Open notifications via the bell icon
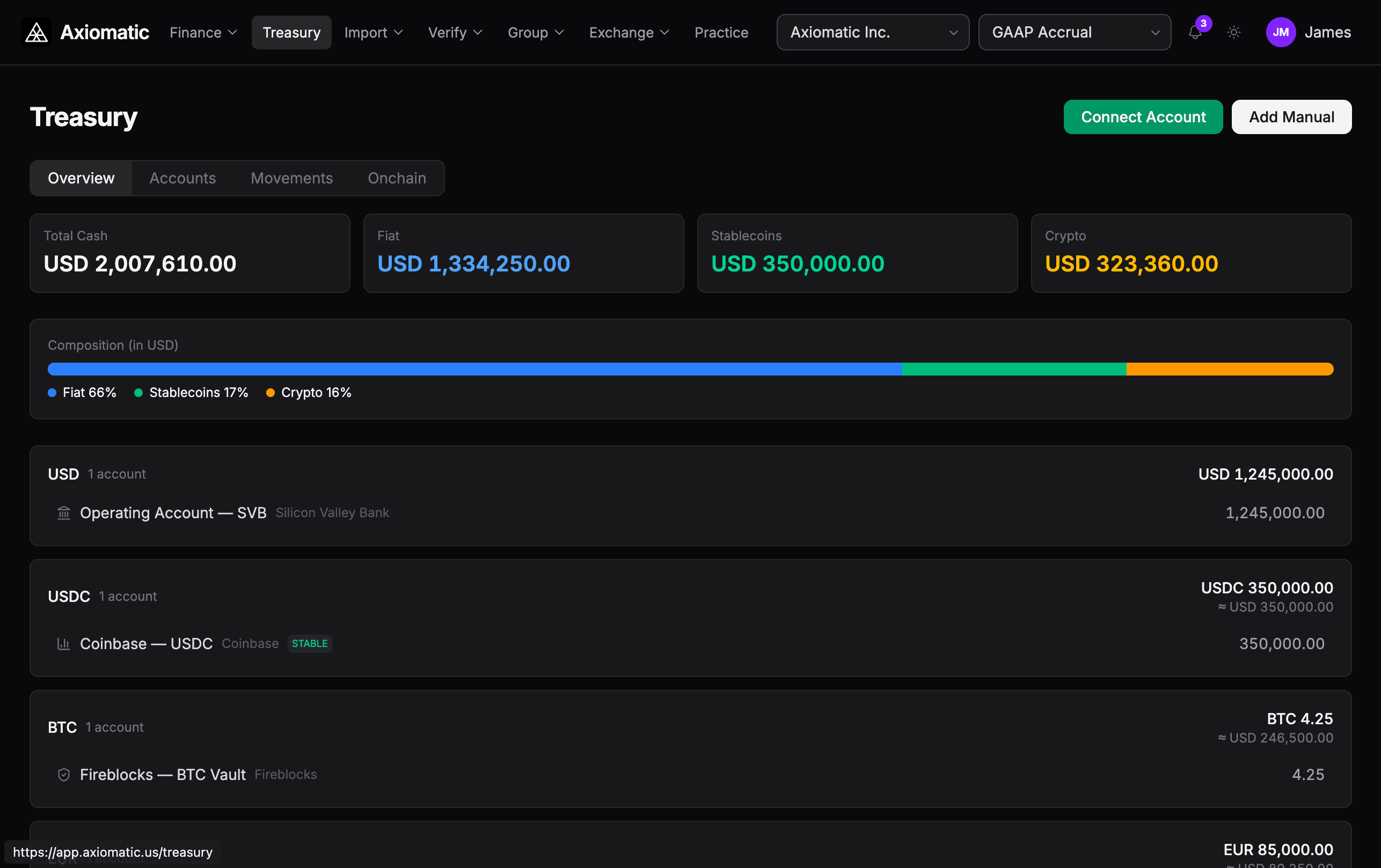The height and width of the screenshot is (868, 1381). coord(1195,33)
